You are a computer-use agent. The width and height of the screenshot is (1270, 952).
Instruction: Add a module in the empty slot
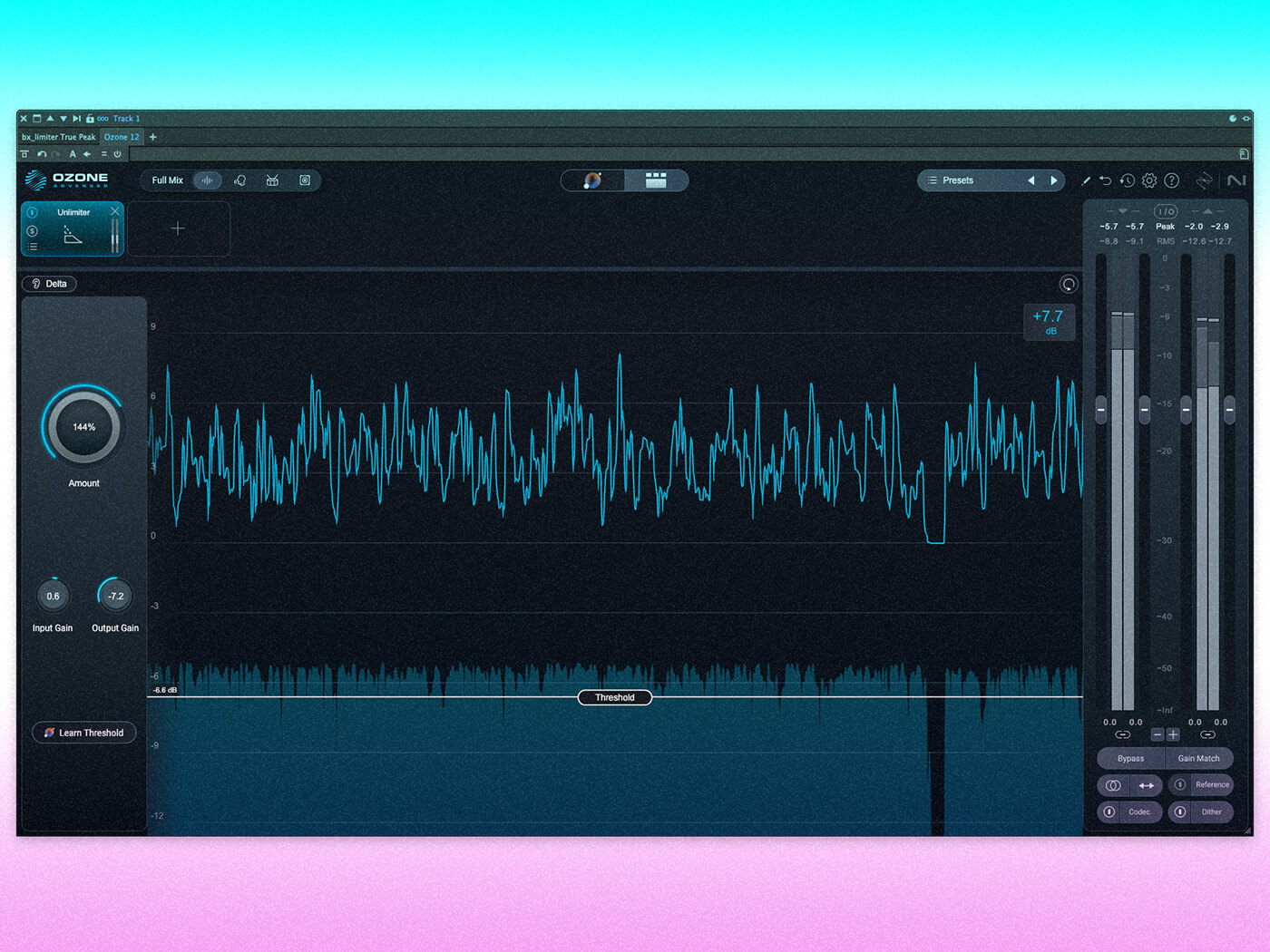[x=178, y=228]
